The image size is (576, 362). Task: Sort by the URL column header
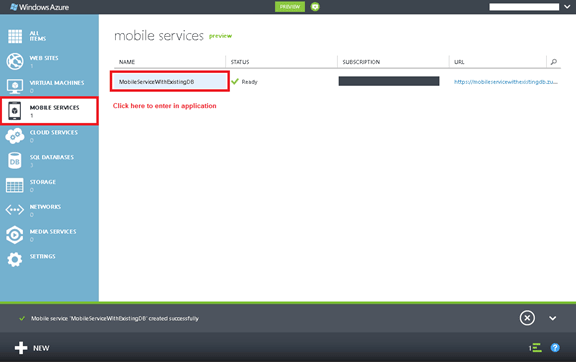click(459, 62)
